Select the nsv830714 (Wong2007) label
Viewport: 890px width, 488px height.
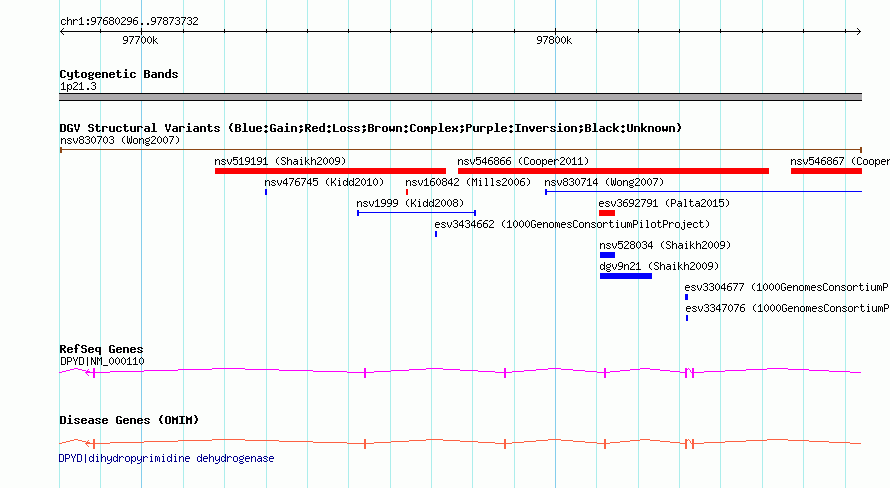click(x=604, y=182)
